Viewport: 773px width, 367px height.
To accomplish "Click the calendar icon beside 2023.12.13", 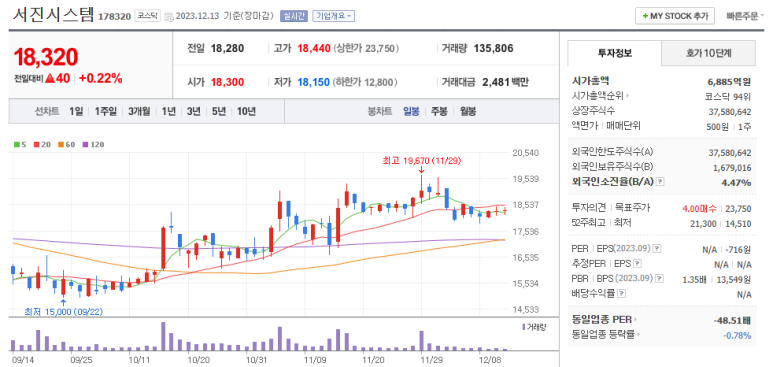I will (x=168, y=16).
